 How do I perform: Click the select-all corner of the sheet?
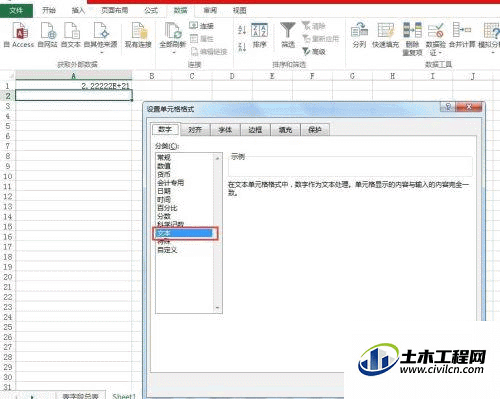click(8, 76)
